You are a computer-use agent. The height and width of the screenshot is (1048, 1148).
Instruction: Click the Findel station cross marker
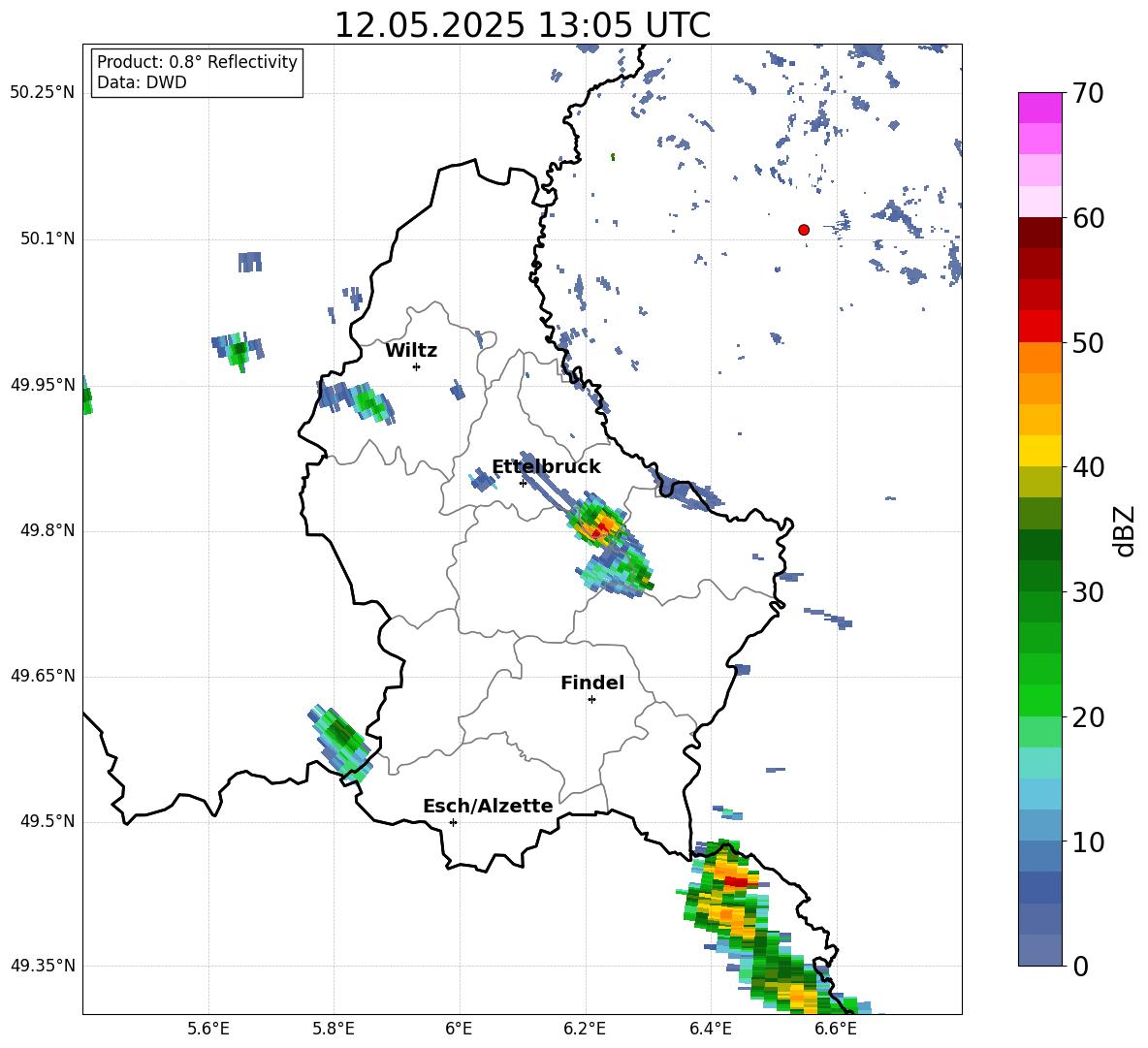tap(591, 700)
